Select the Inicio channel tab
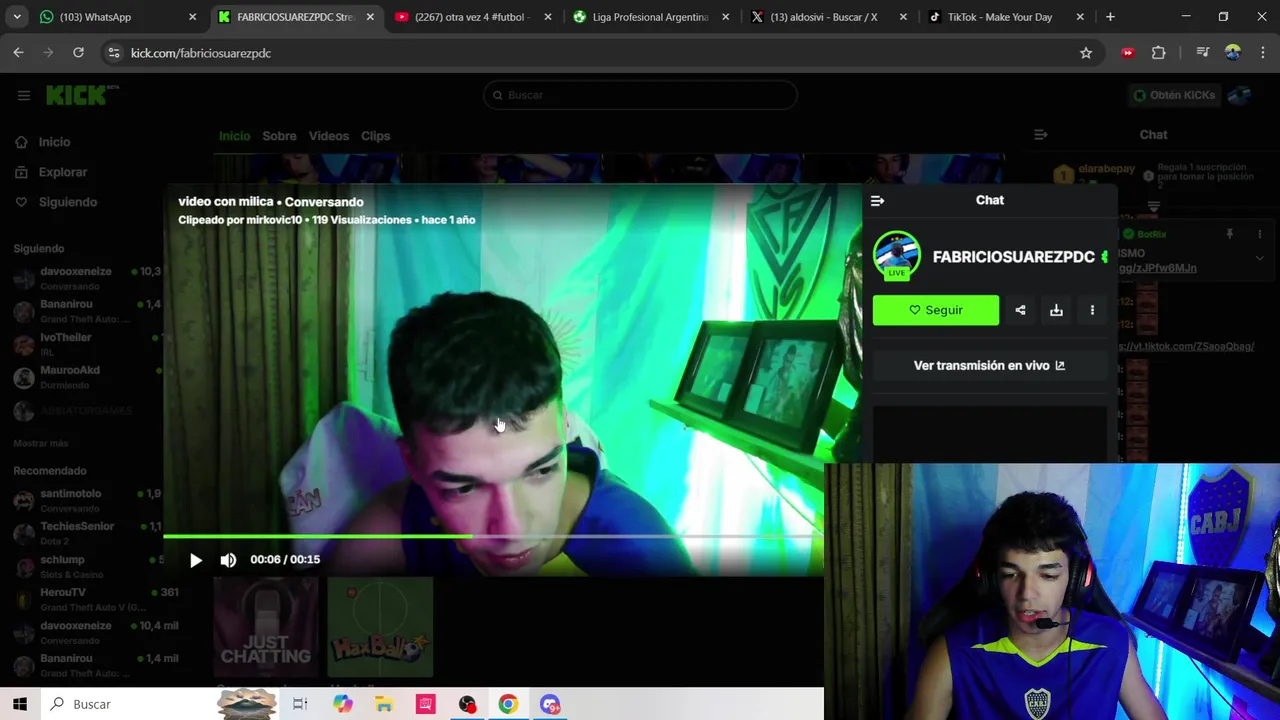1280x720 pixels. (235, 136)
